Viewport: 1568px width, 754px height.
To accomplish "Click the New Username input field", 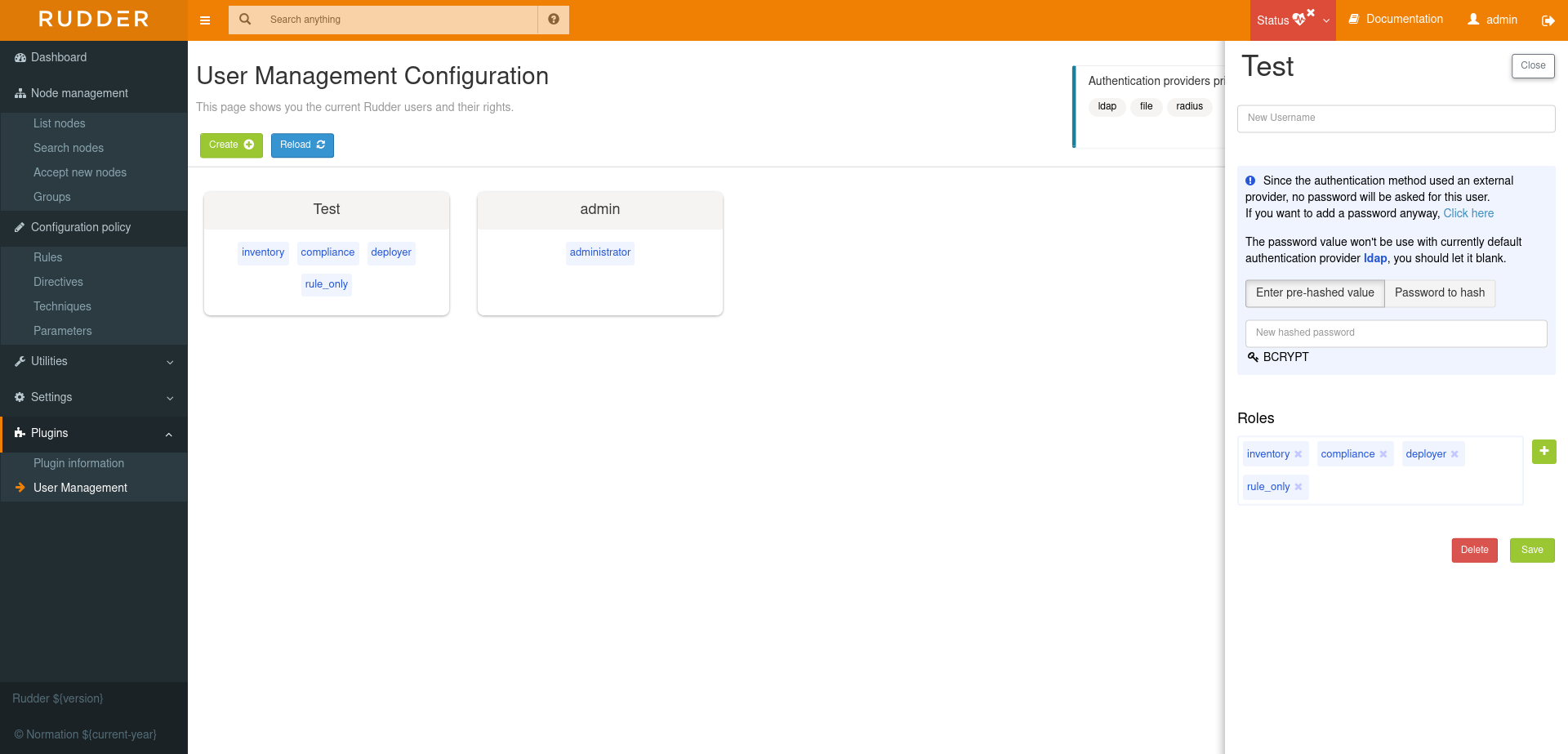I will (1396, 118).
